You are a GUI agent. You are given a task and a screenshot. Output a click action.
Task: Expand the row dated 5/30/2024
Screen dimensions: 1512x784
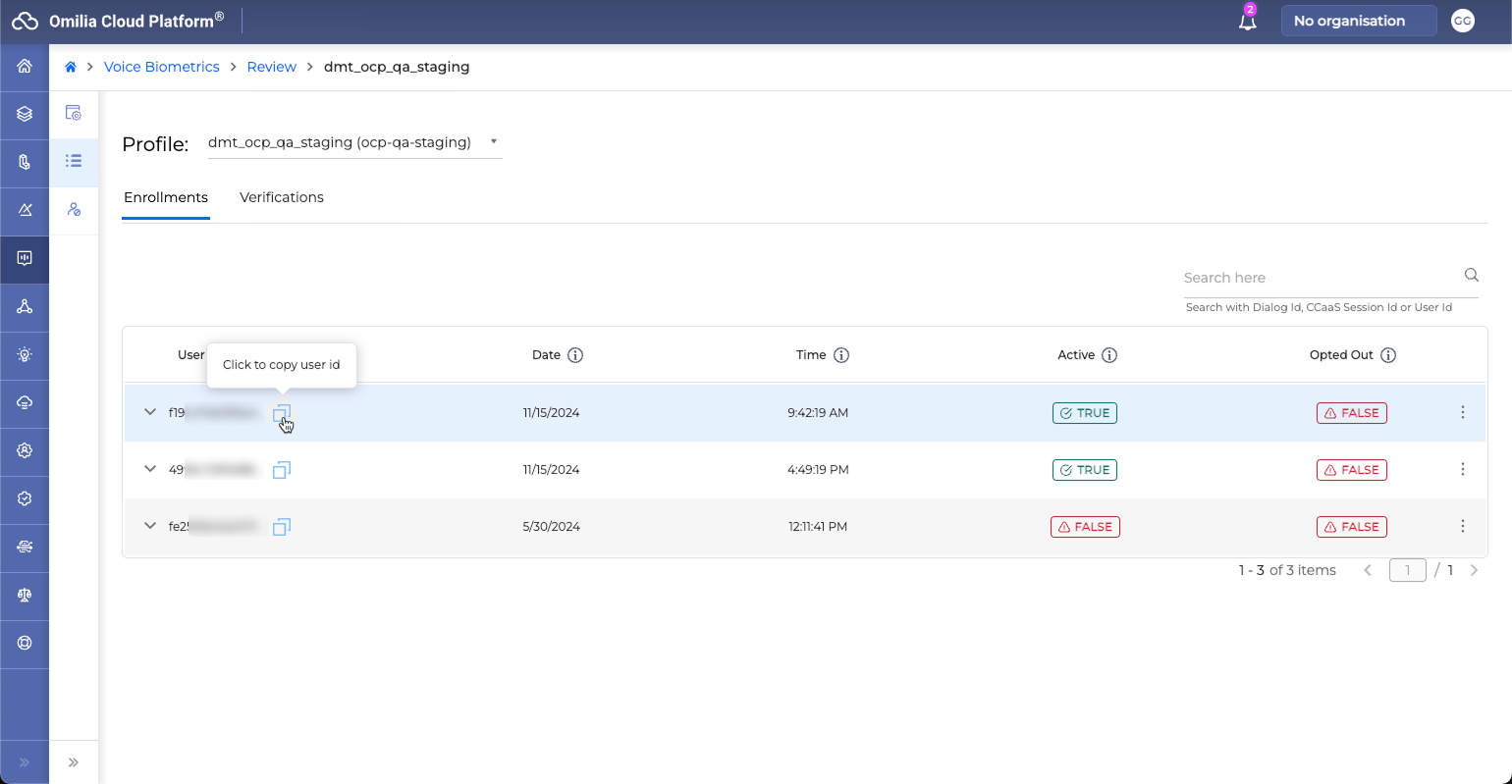pos(150,526)
